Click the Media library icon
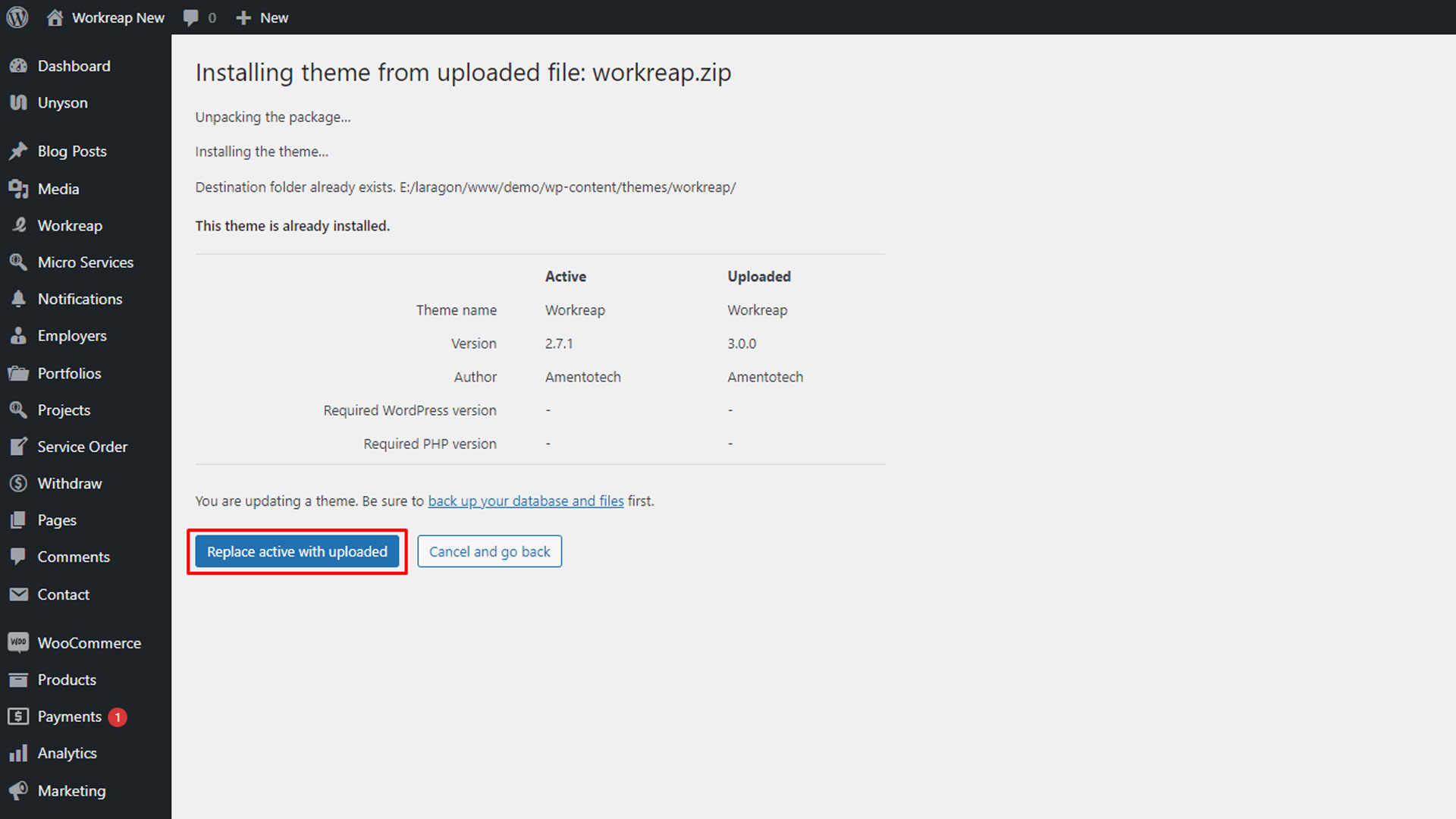Viewport: 1456px width, 819px height. tap(18, 189)
